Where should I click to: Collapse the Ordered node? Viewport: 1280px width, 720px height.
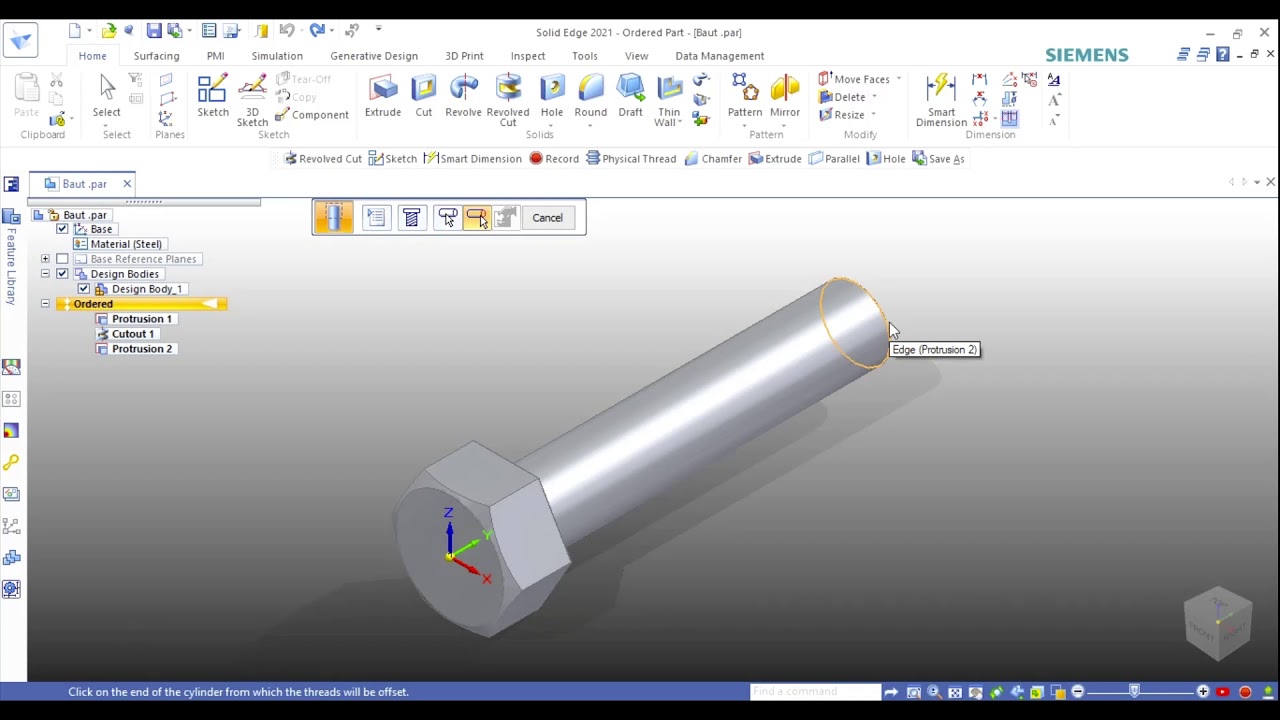click(x=45, y=304)
